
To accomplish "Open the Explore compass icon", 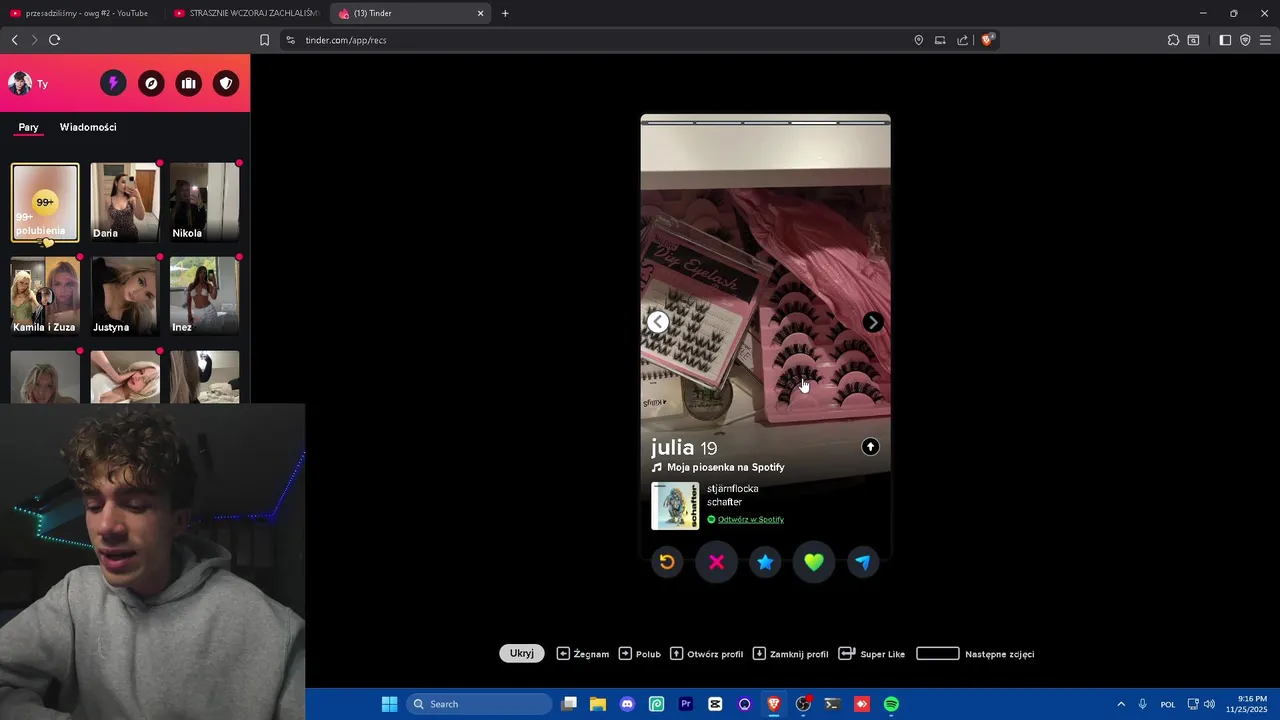I will pyautogui.click(x=151, y=83).
